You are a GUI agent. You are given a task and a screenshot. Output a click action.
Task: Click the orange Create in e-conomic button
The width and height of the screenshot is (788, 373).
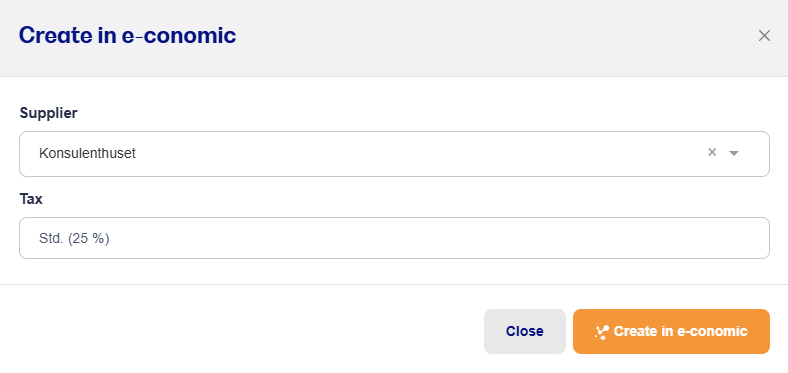pyautogui.click(x=671, y=331)
